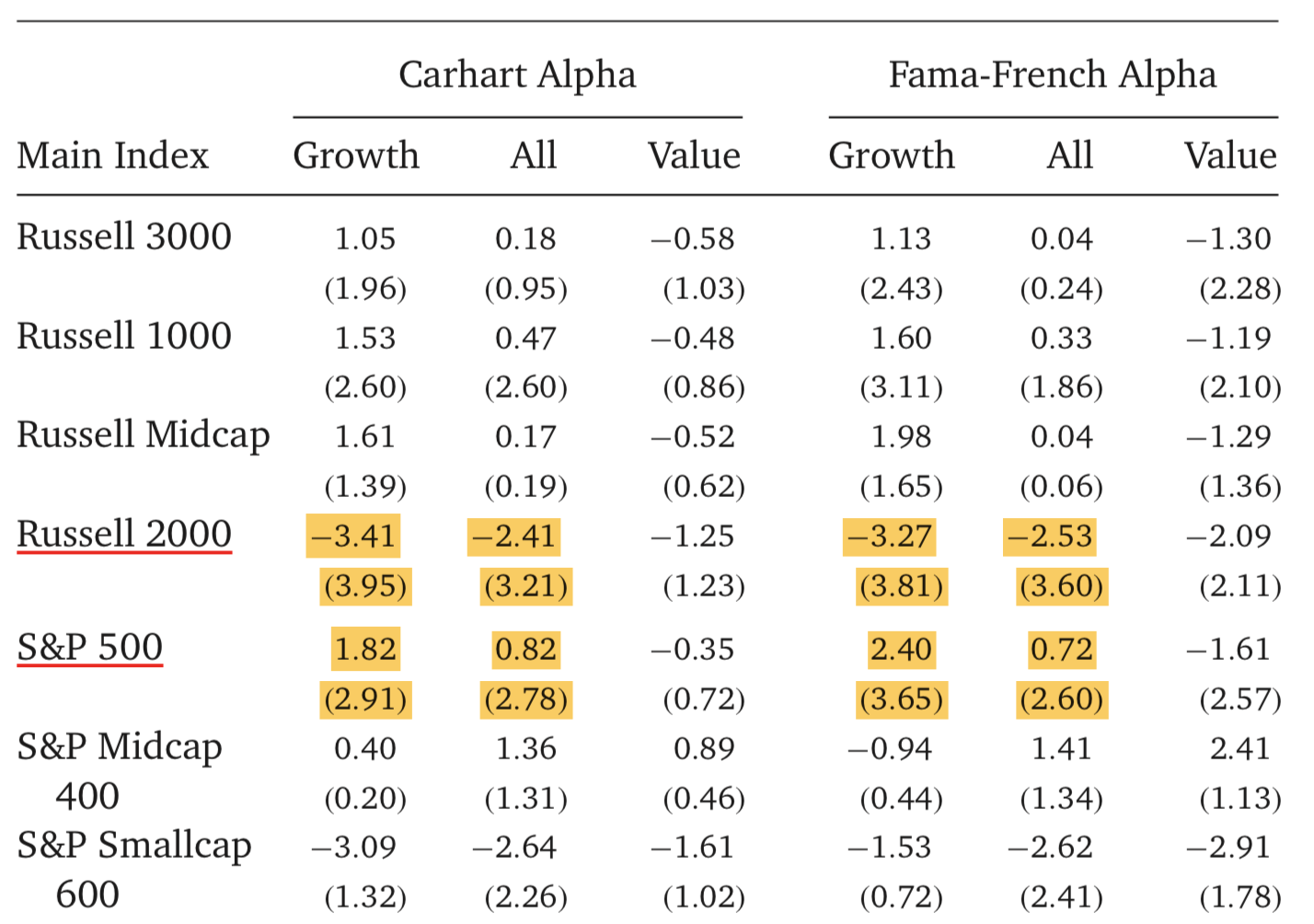
Task: Click the 0.89 value in S&P Midcap row
Action: coord(704,749)
